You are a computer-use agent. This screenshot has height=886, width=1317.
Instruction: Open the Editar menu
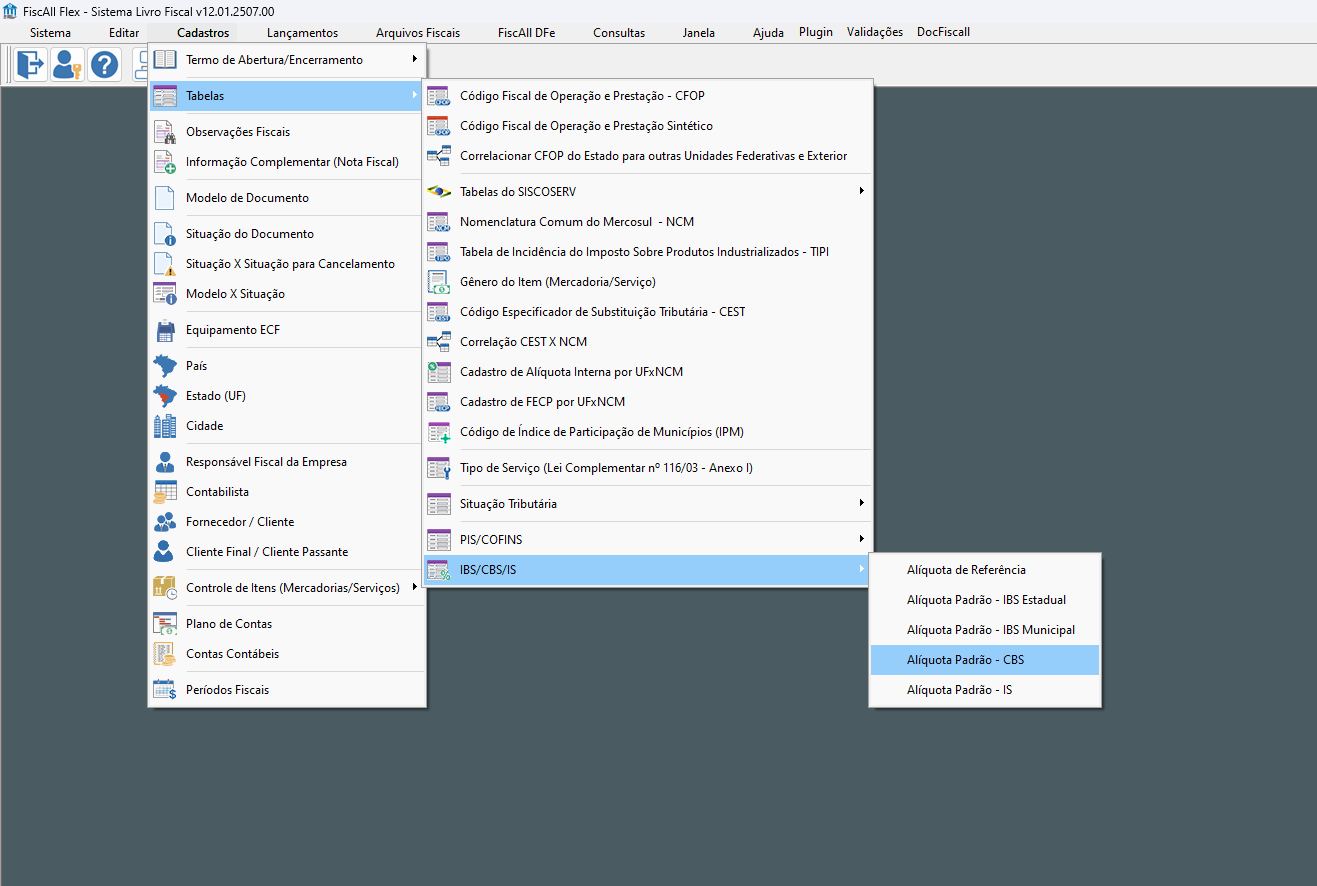click(124, 33)
